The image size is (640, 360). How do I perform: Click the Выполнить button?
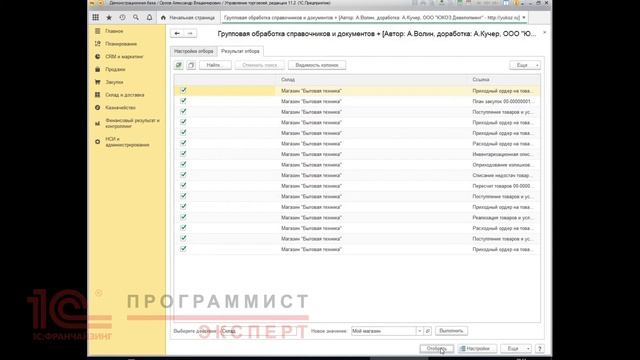(x=451, y=331)
